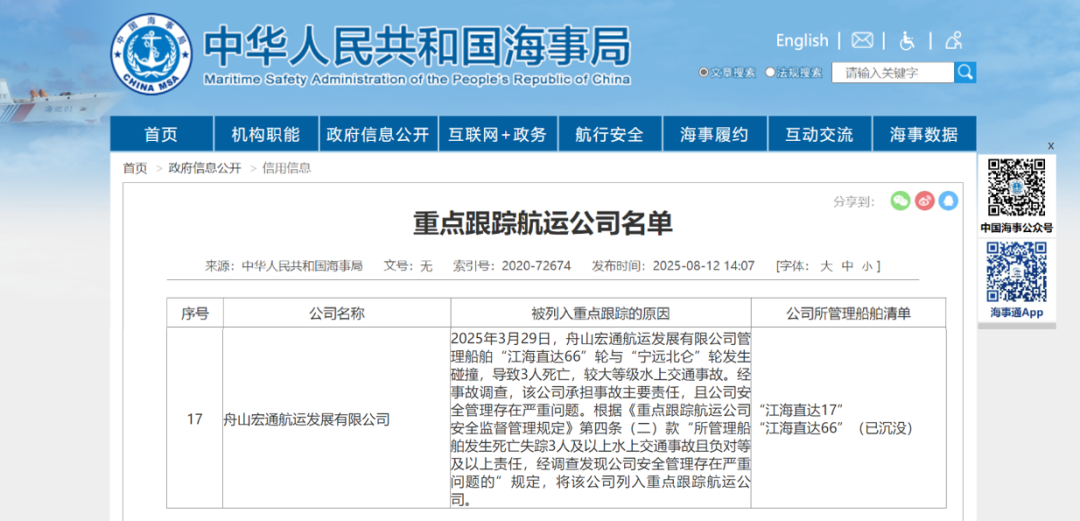Viewport: 1080px width, 521px height.
Task: Click the 请输入关键字 search field
Action: click(x=892, y=72)
